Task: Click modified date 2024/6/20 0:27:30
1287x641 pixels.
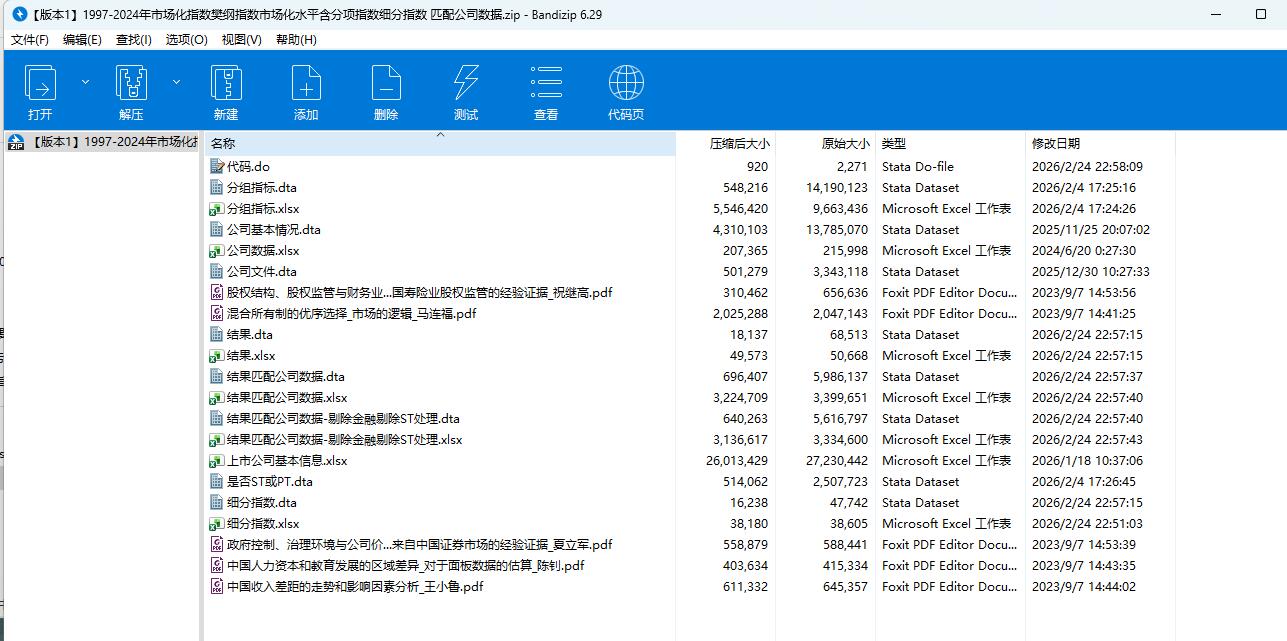Action: [x=1084, y=251]
